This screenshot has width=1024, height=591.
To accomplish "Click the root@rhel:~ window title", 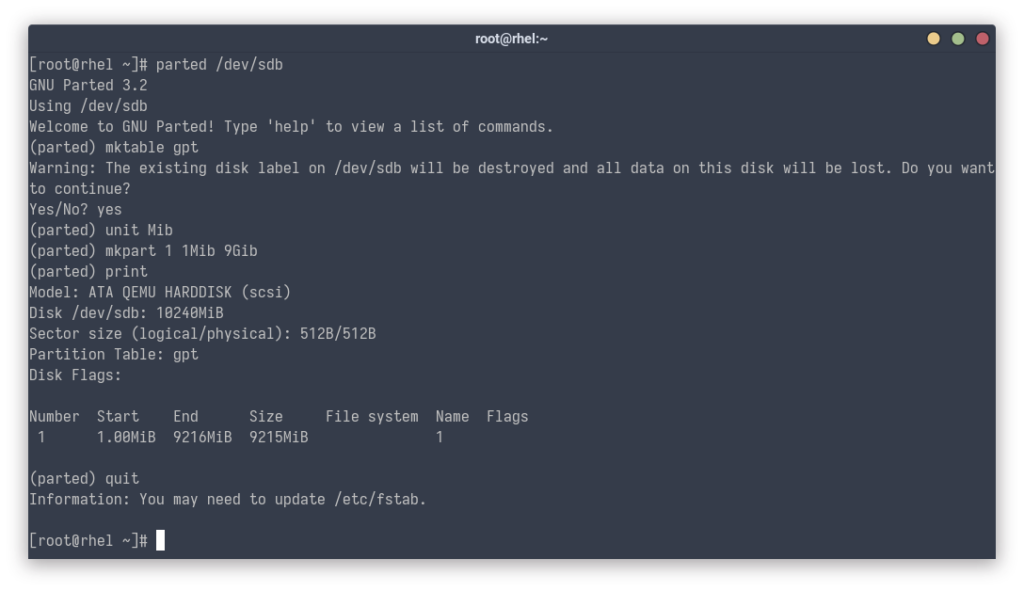I will 511,39.
